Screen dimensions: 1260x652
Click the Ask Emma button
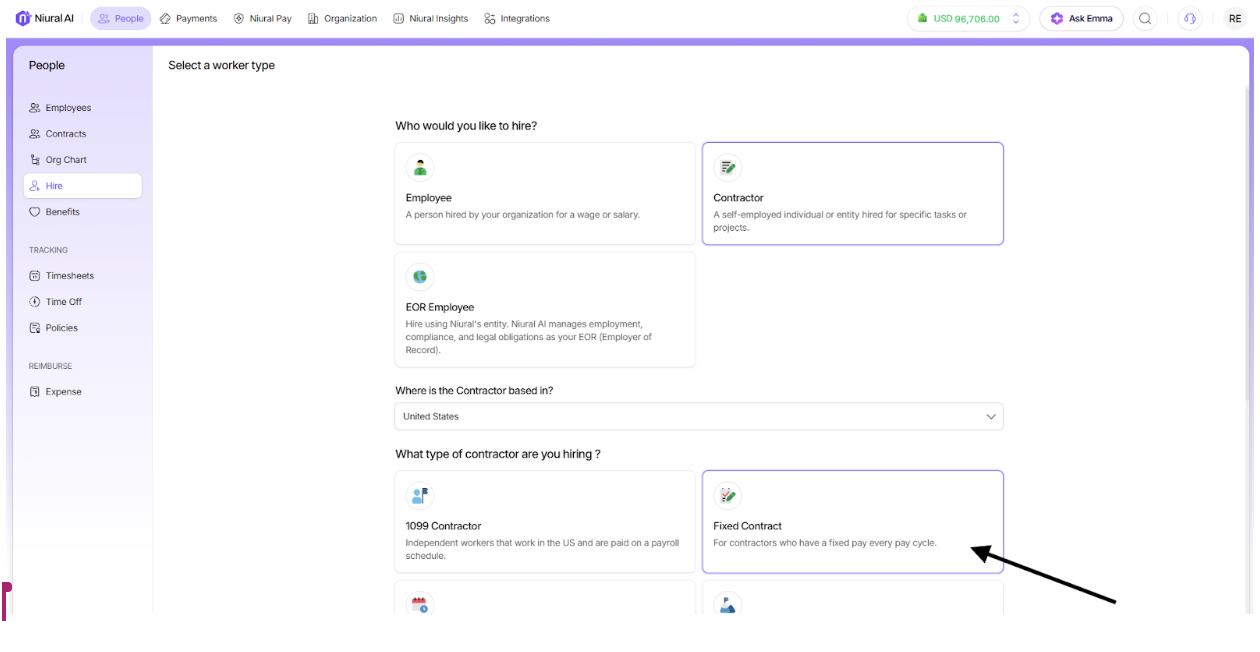1081,18
